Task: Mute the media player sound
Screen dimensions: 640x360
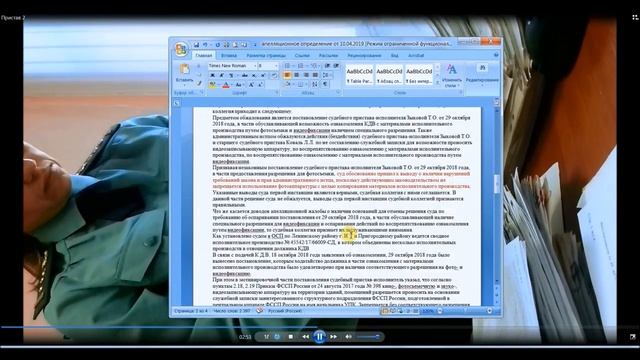Action: (x=348, y=337)
